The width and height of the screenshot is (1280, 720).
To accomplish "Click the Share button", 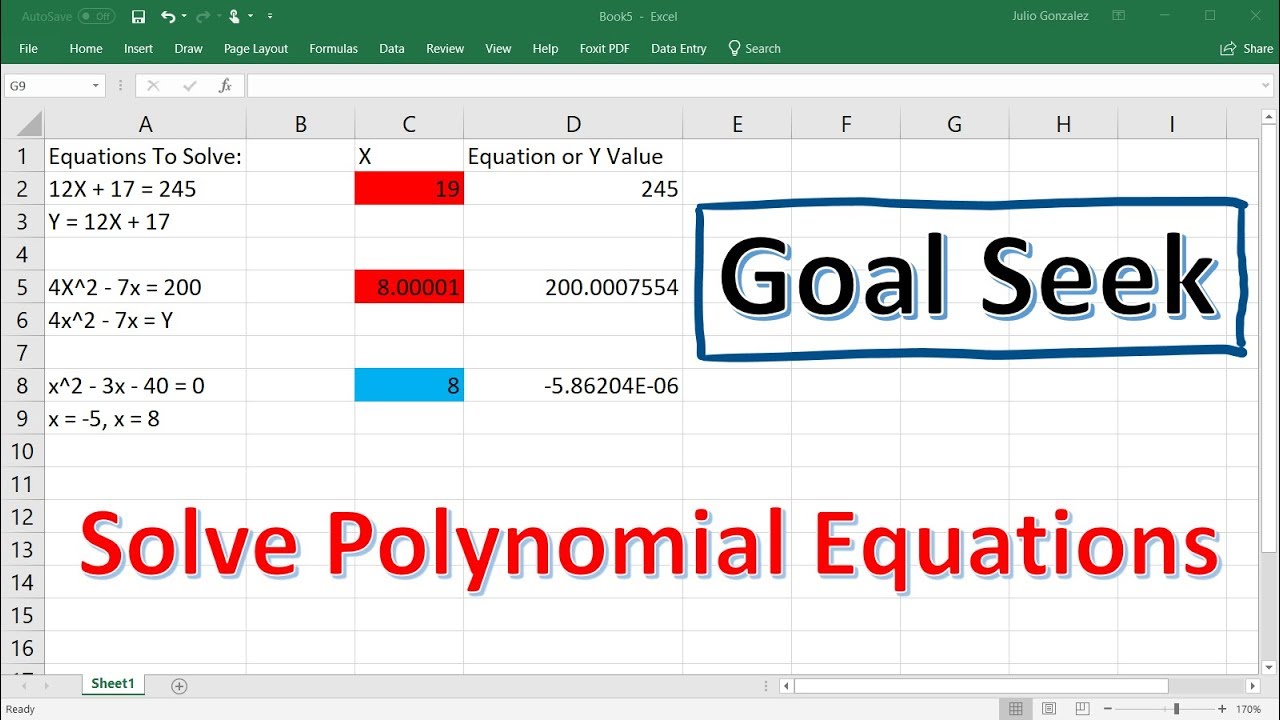I will (1247, 48).
